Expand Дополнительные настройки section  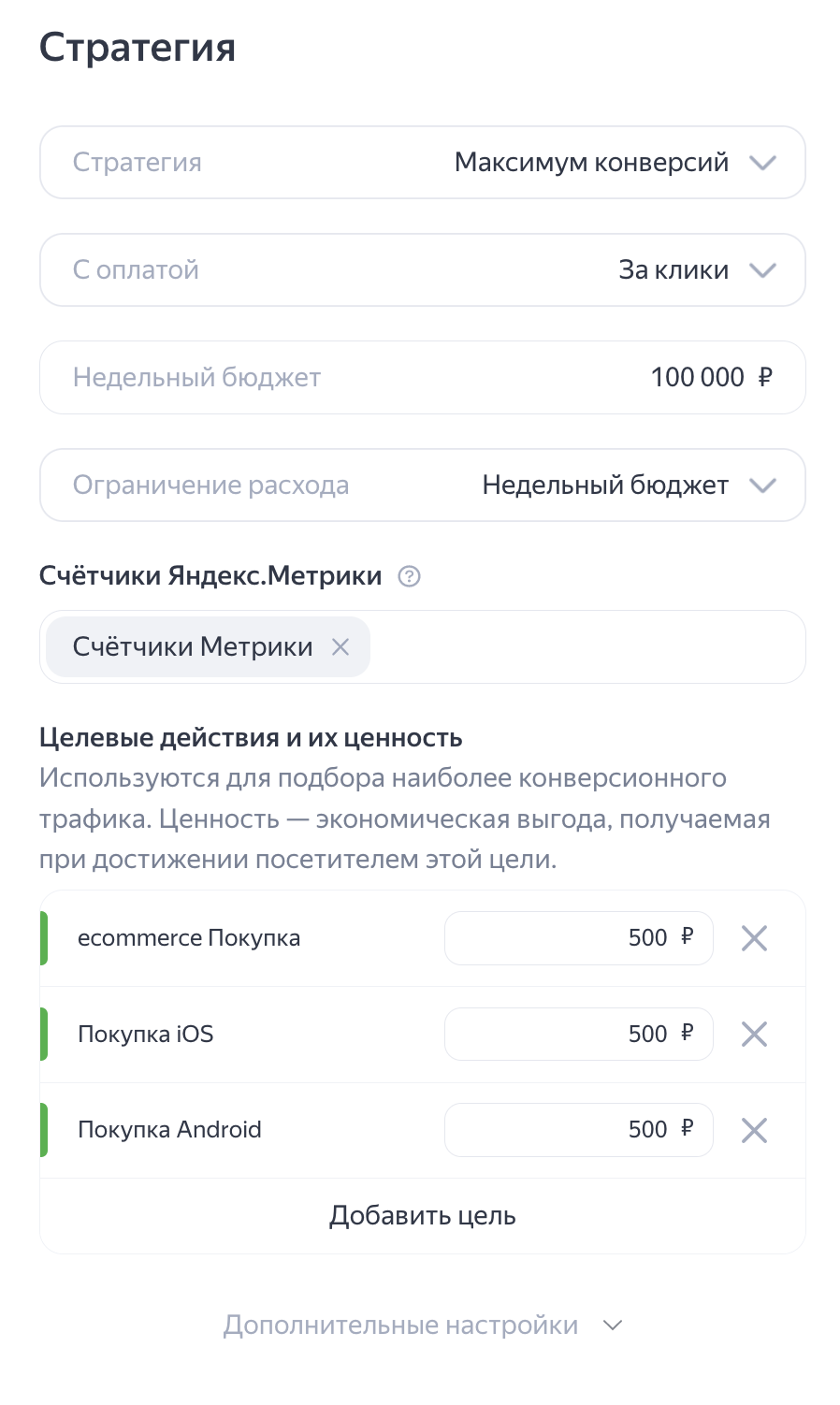422,1325
